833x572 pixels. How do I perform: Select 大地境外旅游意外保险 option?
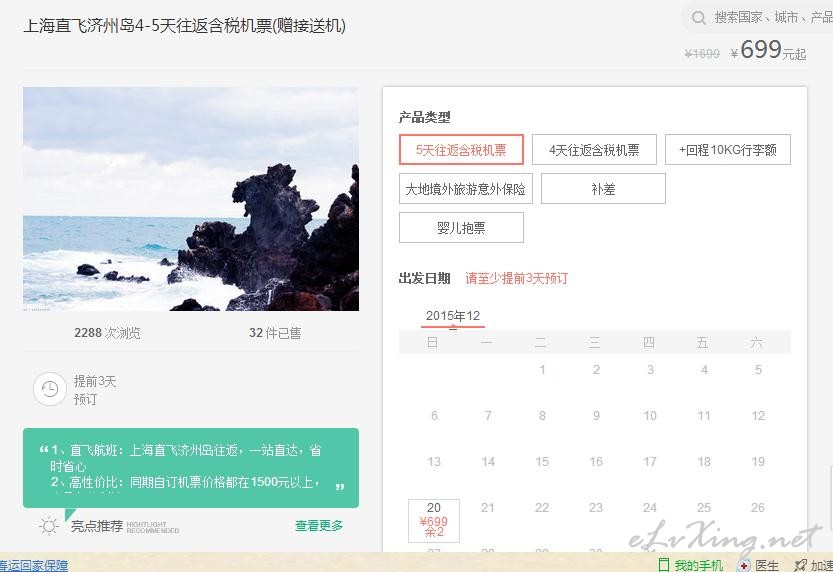point(465,189)
